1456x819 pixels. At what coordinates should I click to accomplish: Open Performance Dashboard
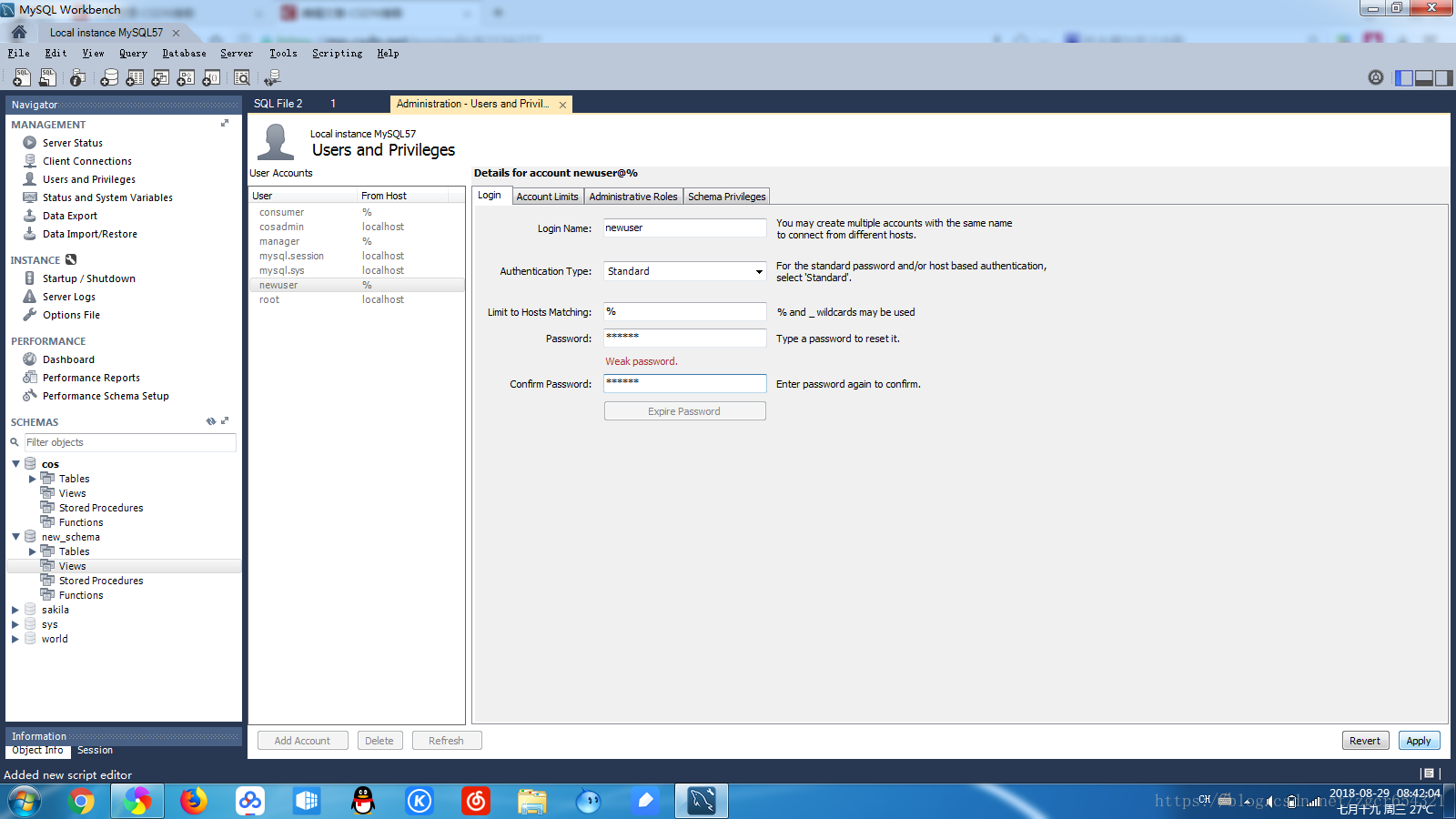[68, 359]
